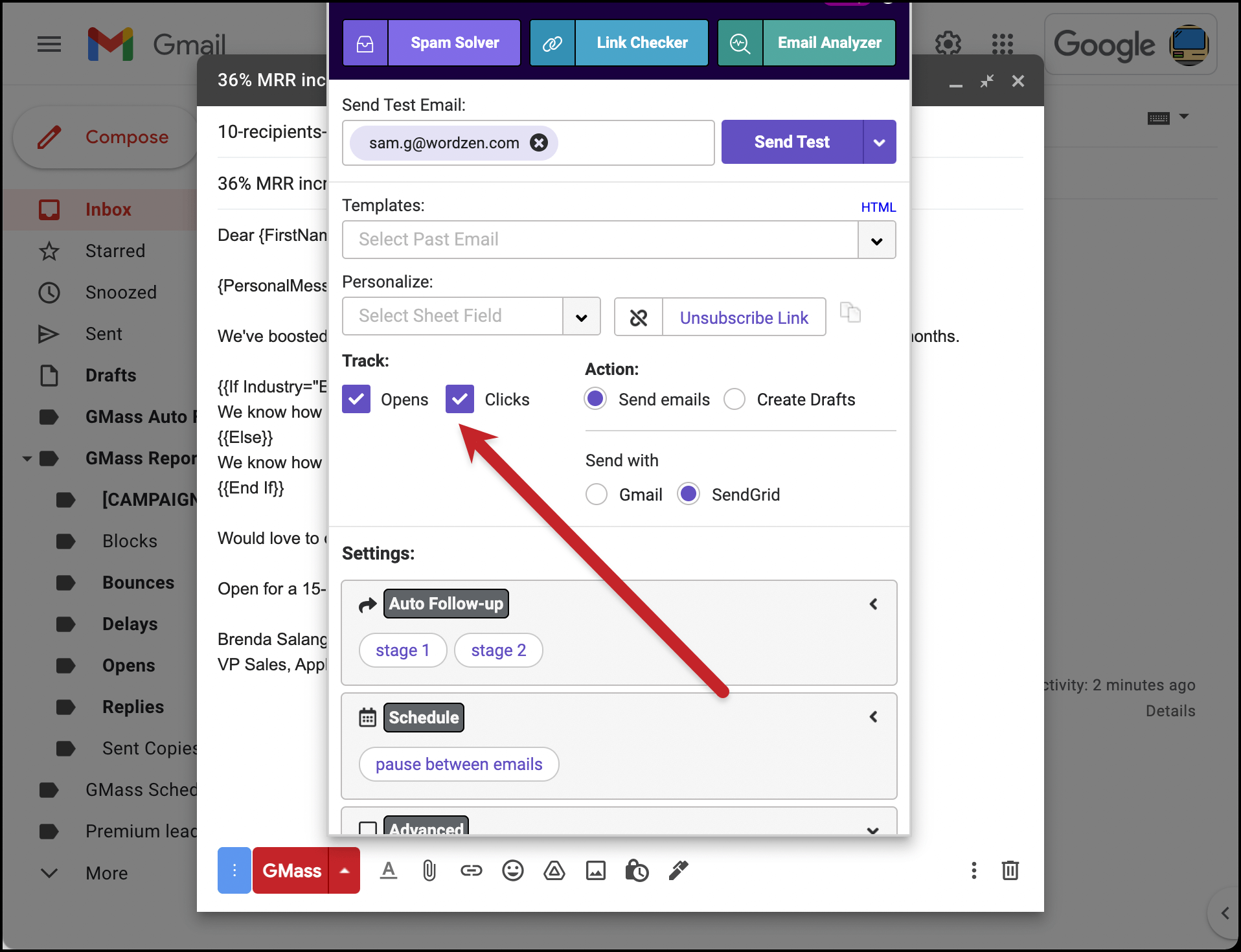This screenshot has height=952, width=1241.
Task: Open input tools dropdown arrow
Action: (1184, 117)
